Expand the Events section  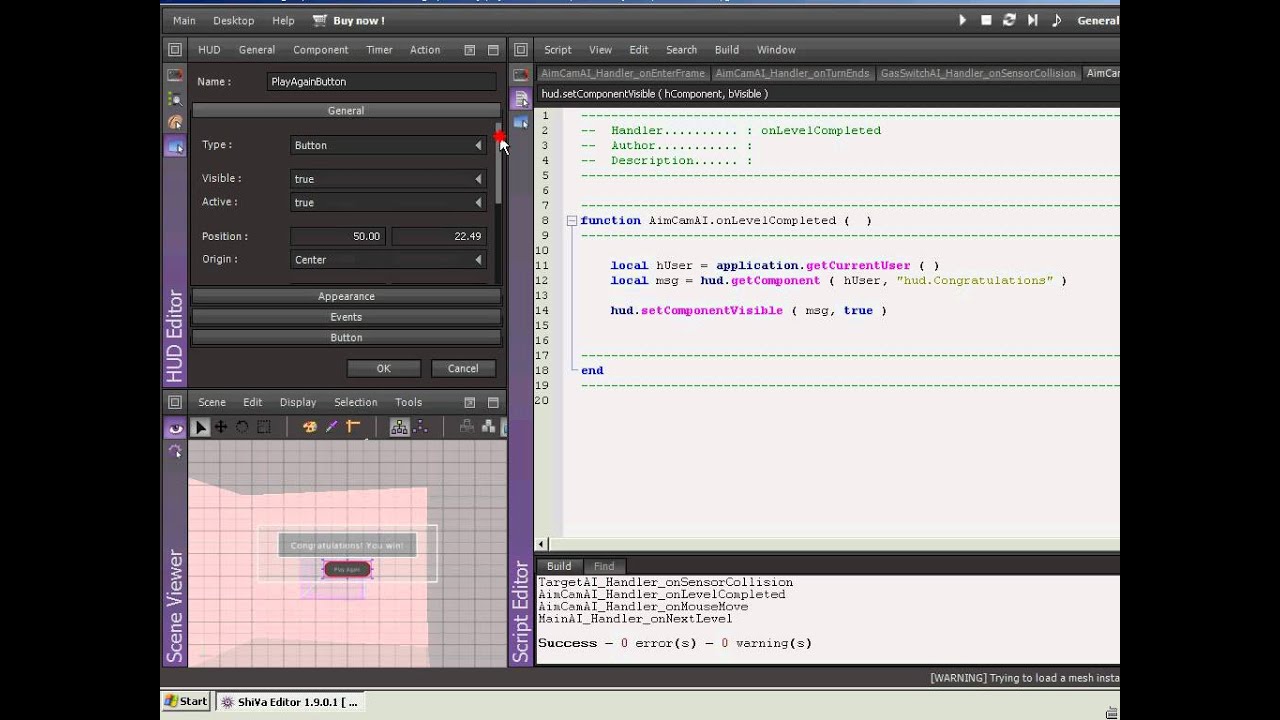[x=346, y=317]
